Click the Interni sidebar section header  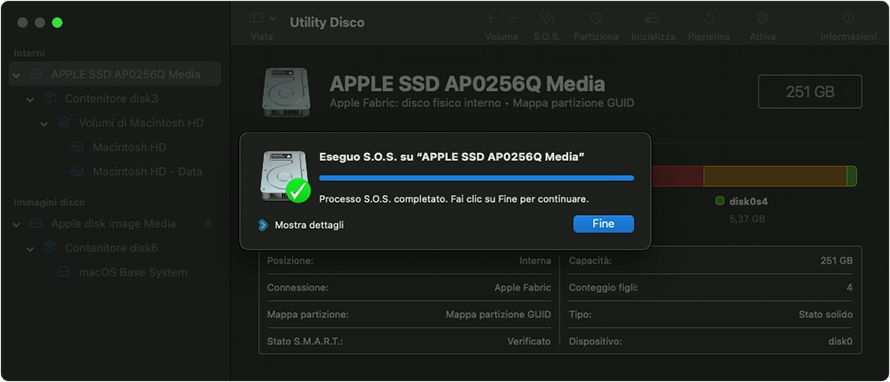coord(30,53)
